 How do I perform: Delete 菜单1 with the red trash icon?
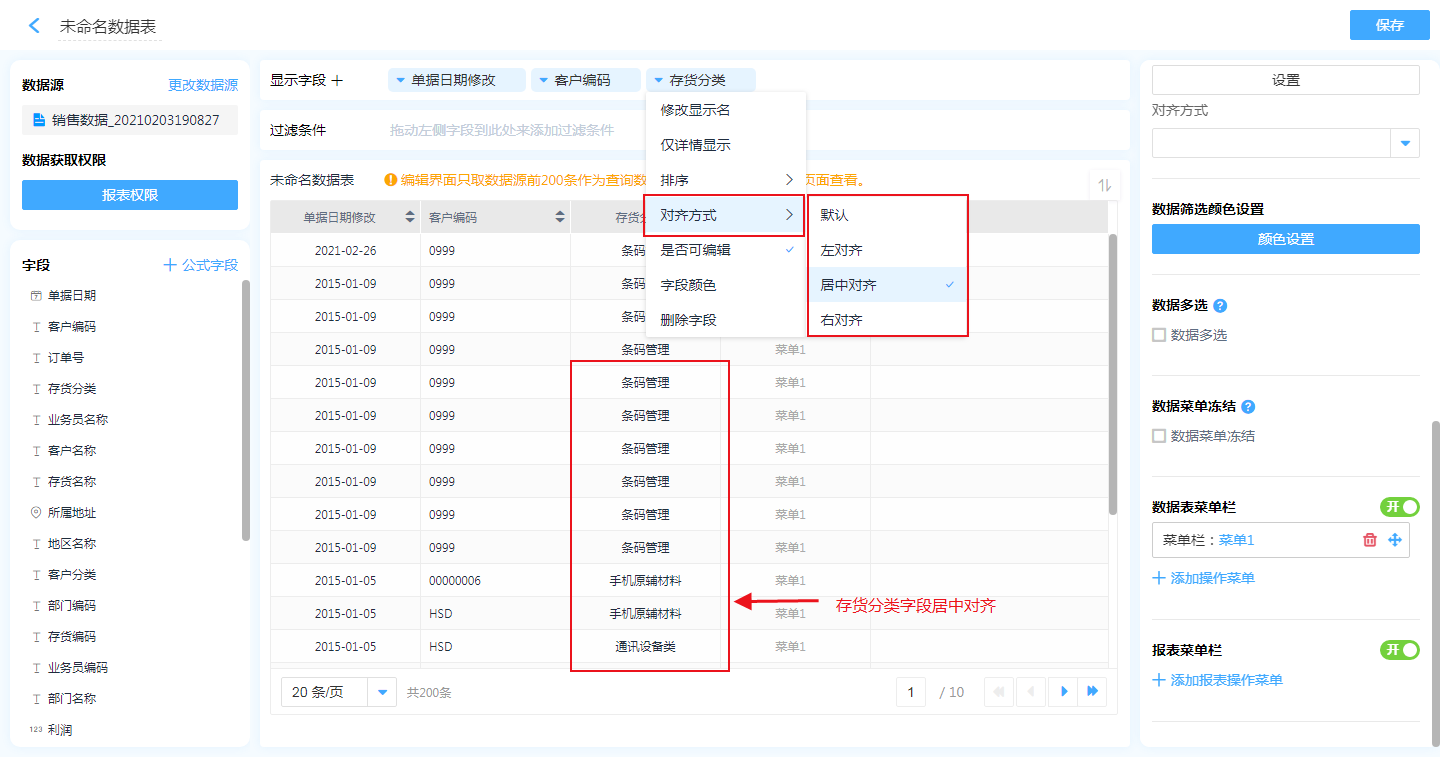coord(1370,540)
